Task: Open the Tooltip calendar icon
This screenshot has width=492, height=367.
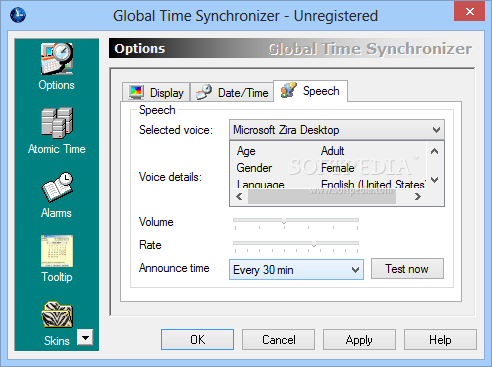Action: click(x=57, y=251)
